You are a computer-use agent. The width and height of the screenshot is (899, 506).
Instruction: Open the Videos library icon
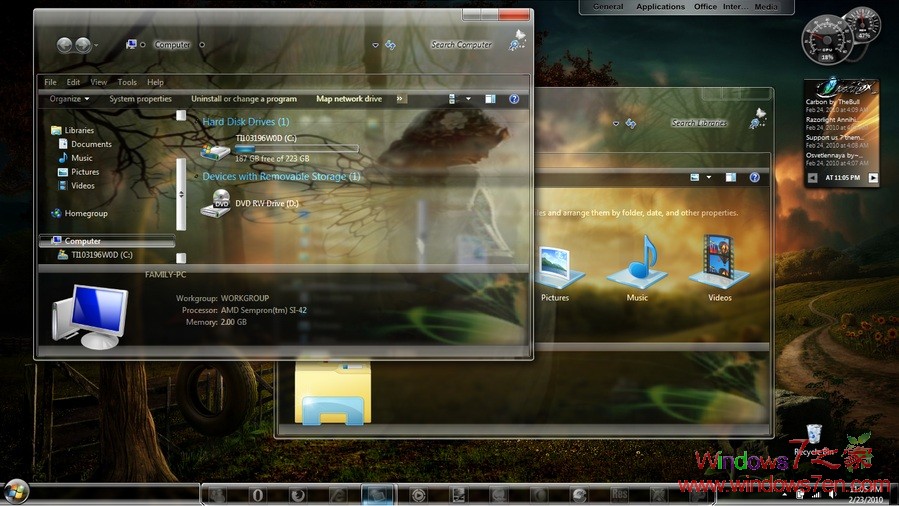point(720,262)
